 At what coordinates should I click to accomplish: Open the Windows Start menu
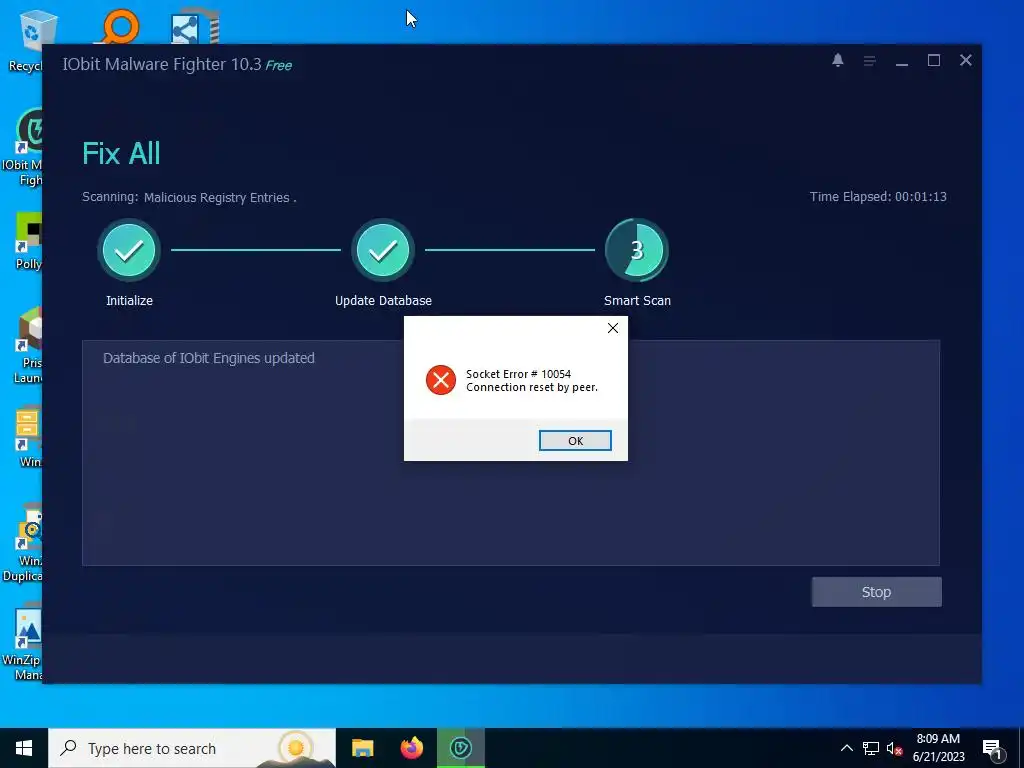click(x=24, y=748)
